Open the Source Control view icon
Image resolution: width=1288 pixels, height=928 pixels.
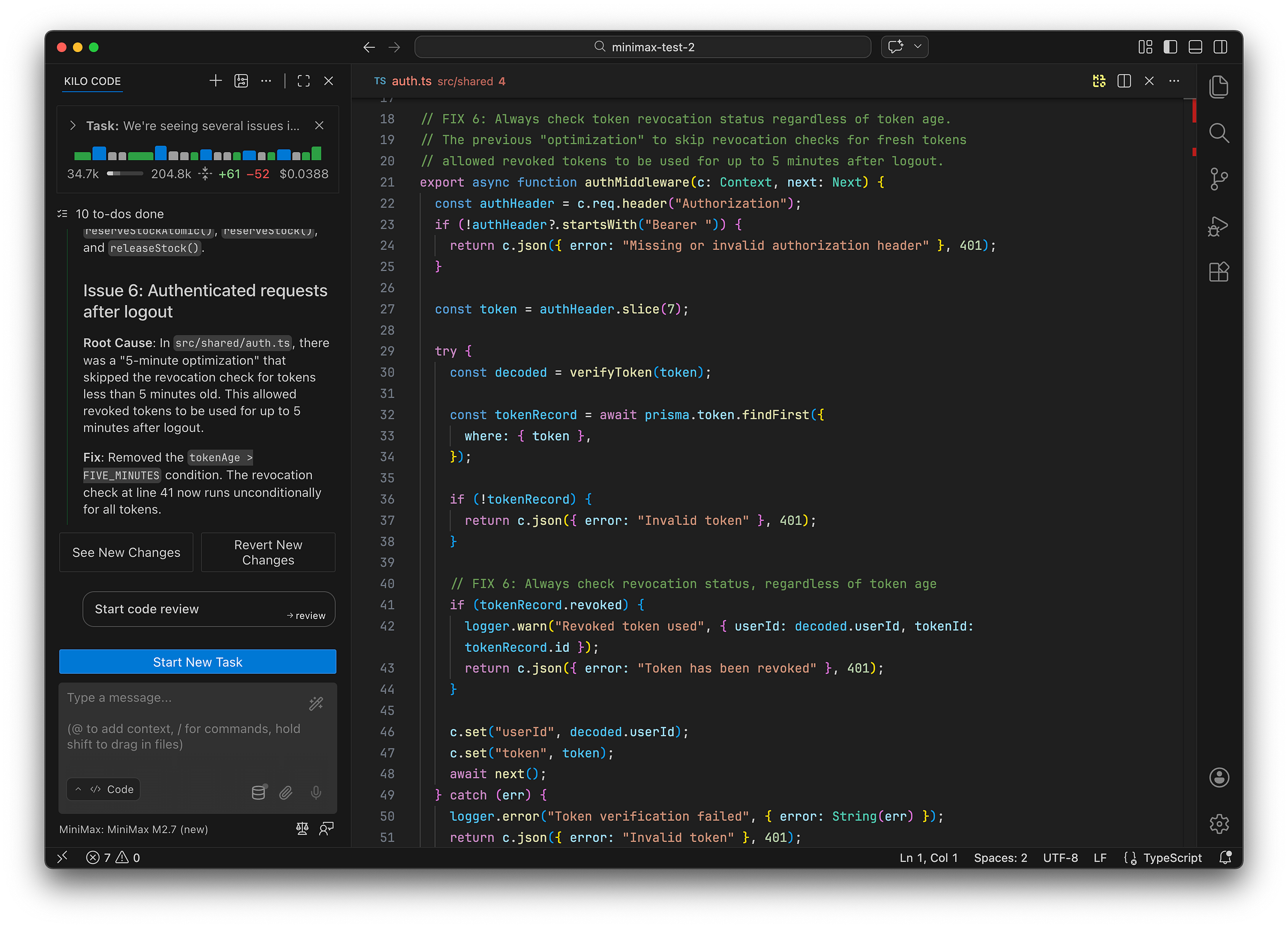(1218, 179)
